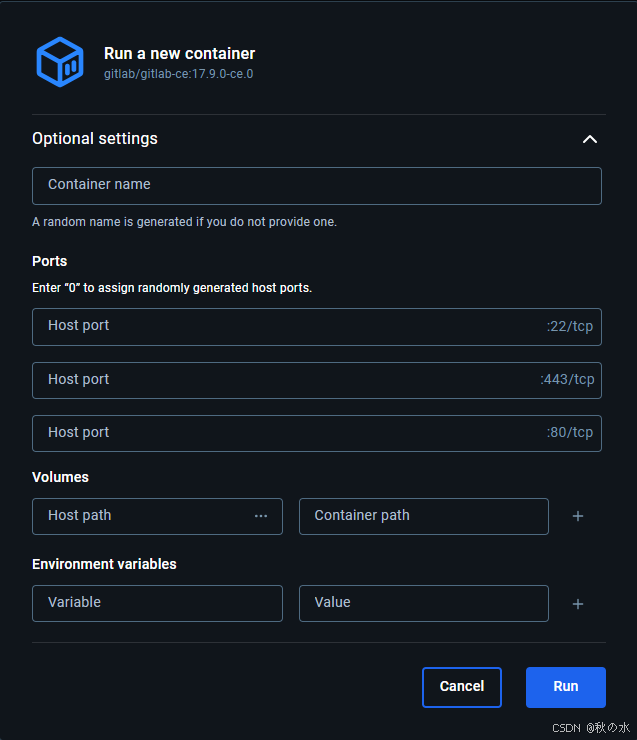
Task: Add another environment variable with plus icon
Action: click(x=578, y=604)
